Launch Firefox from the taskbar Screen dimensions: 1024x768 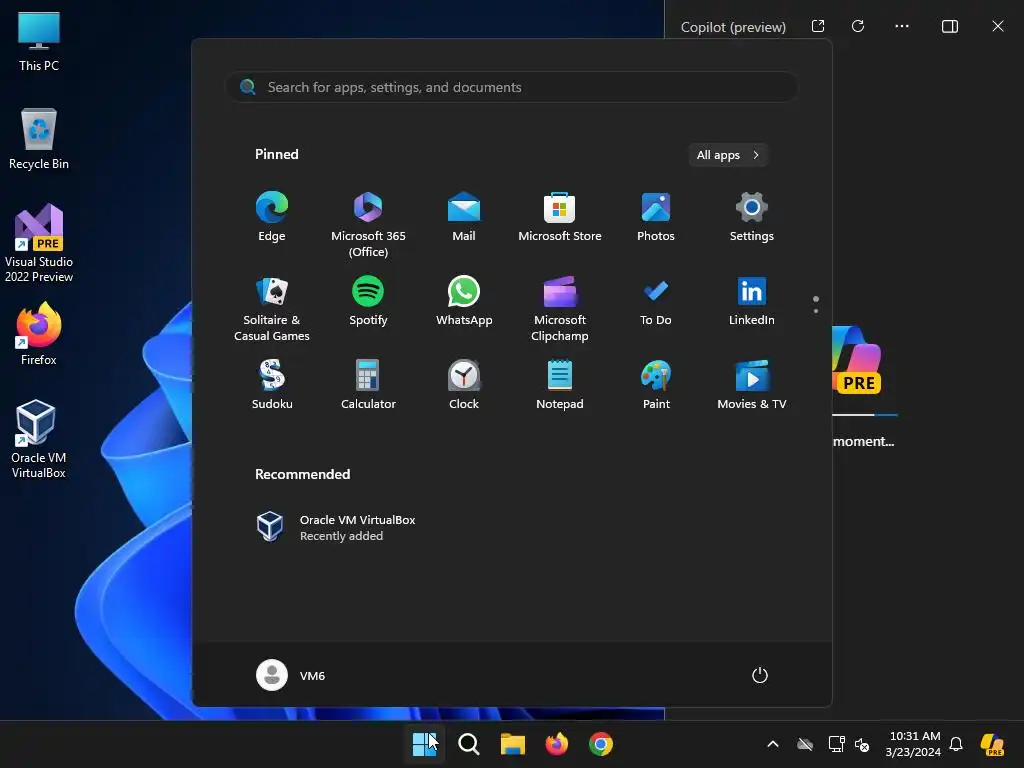pyautogui.click(x=556, y=744)
